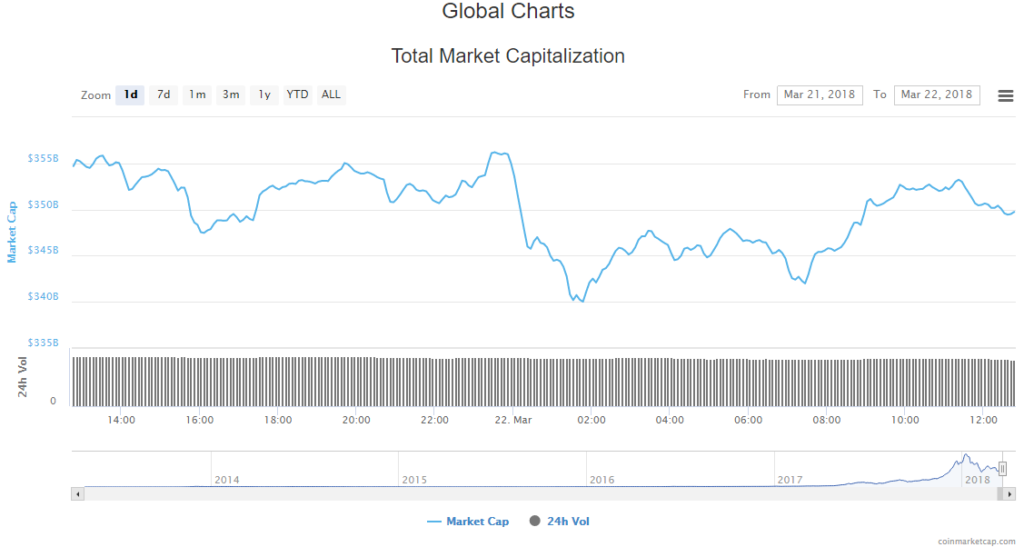Select the 7d zoom range
Image resolution: width=1024 pixels, height=547 pixels.
(164, 95)
